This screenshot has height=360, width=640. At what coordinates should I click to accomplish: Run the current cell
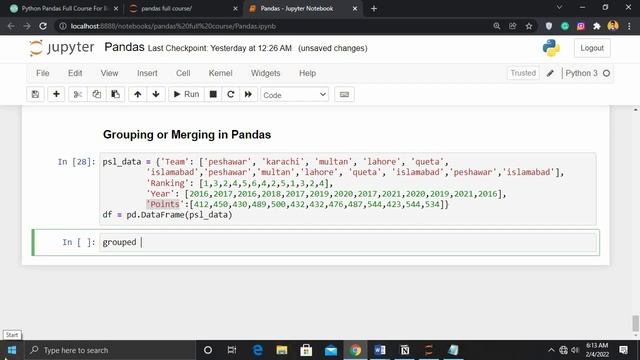point(187,94)
